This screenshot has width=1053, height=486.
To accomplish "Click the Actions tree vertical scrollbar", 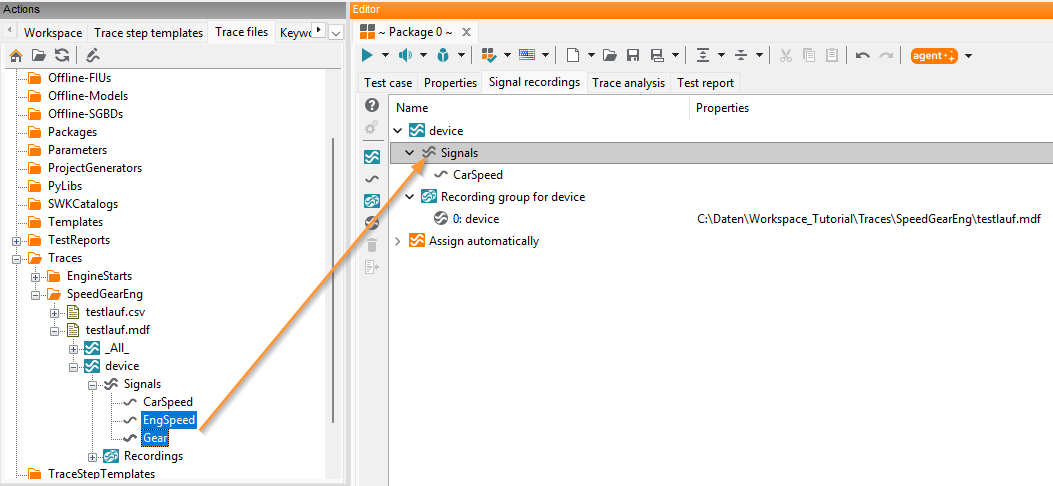I will 334,280.
